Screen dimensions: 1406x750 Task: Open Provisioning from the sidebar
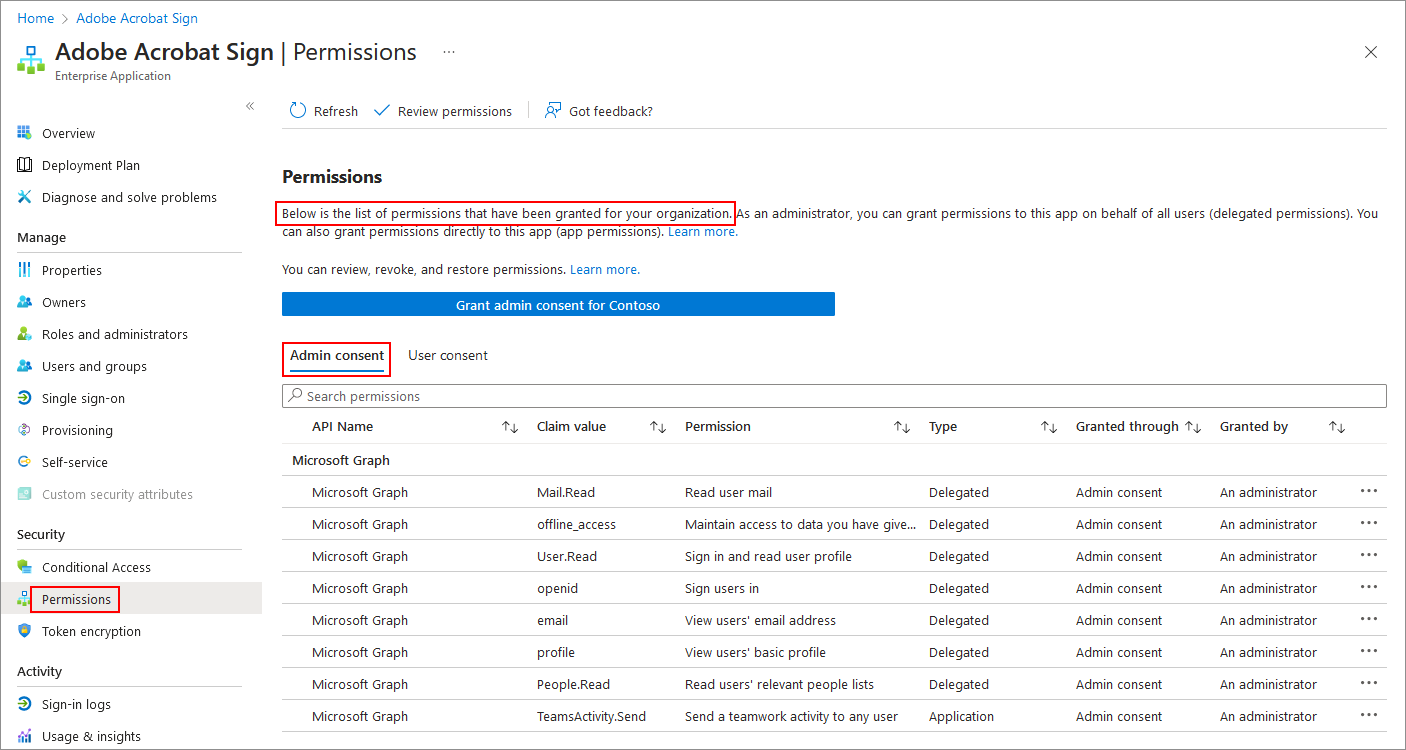(77, 430)
